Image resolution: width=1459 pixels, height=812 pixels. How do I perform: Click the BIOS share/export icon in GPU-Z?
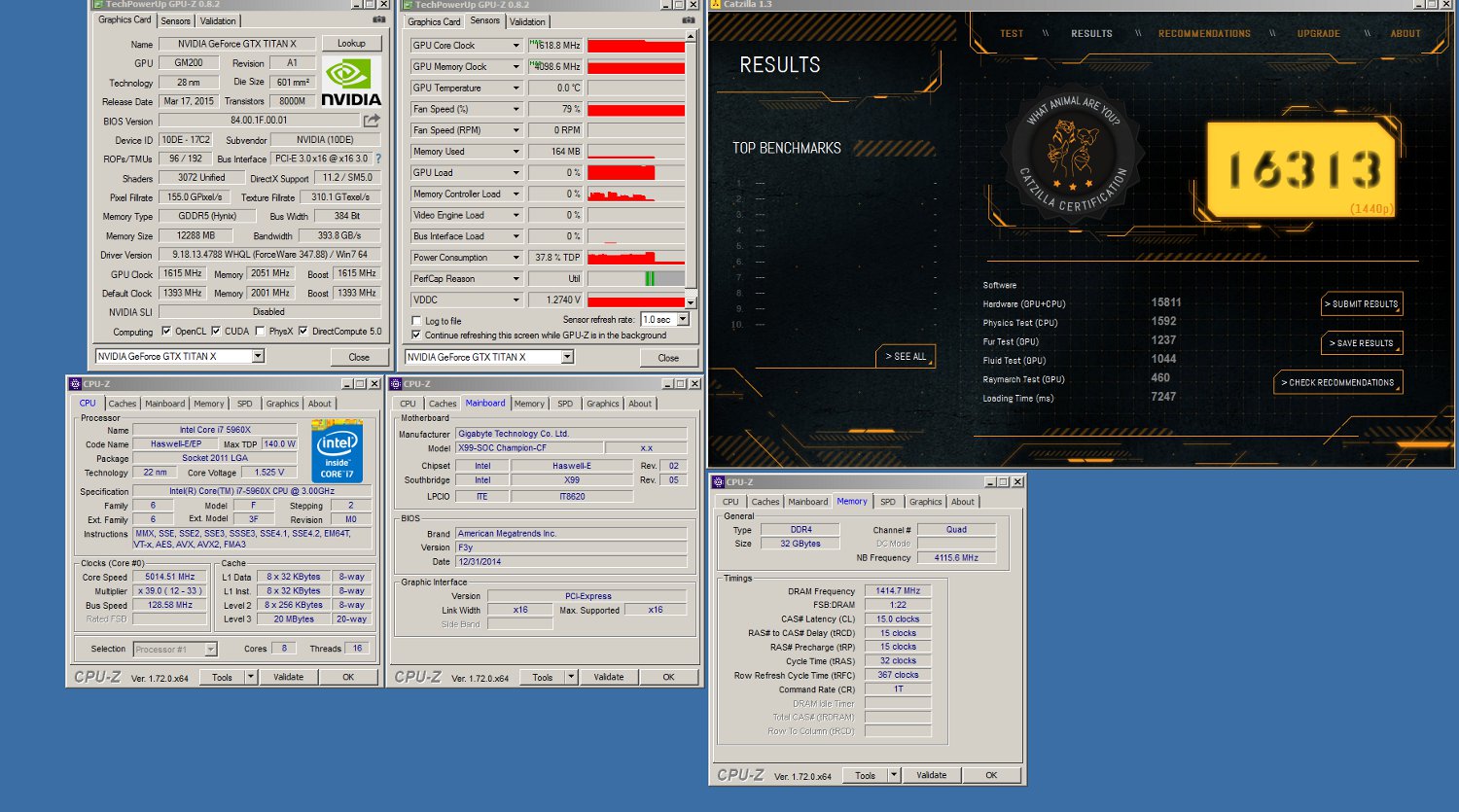[372, 121]
